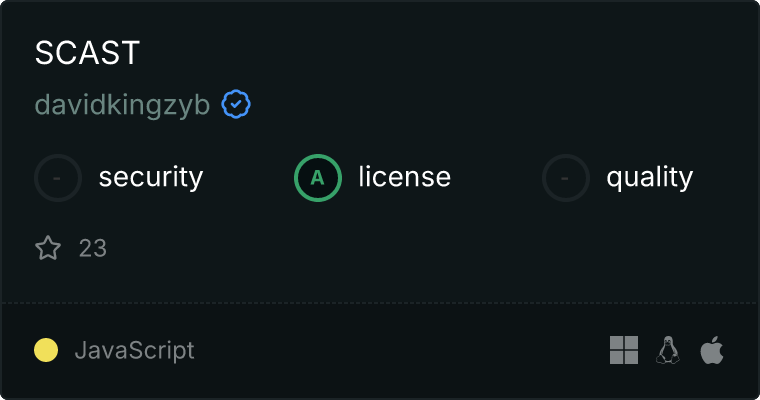Click empty card space right of SCAST title

click(x=436, y=52)
